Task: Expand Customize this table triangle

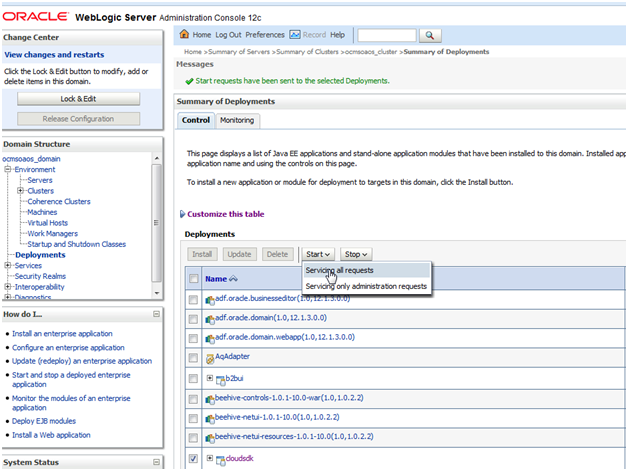Action: pos(183,214)
